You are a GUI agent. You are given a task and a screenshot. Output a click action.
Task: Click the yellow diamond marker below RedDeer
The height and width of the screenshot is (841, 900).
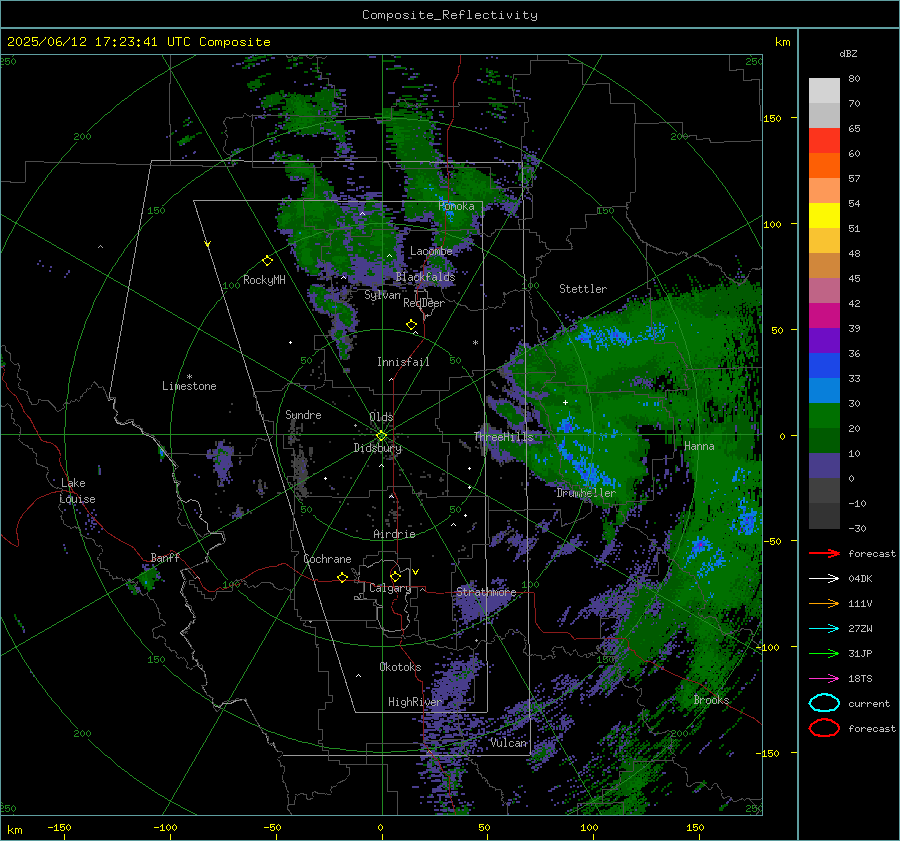412,325
